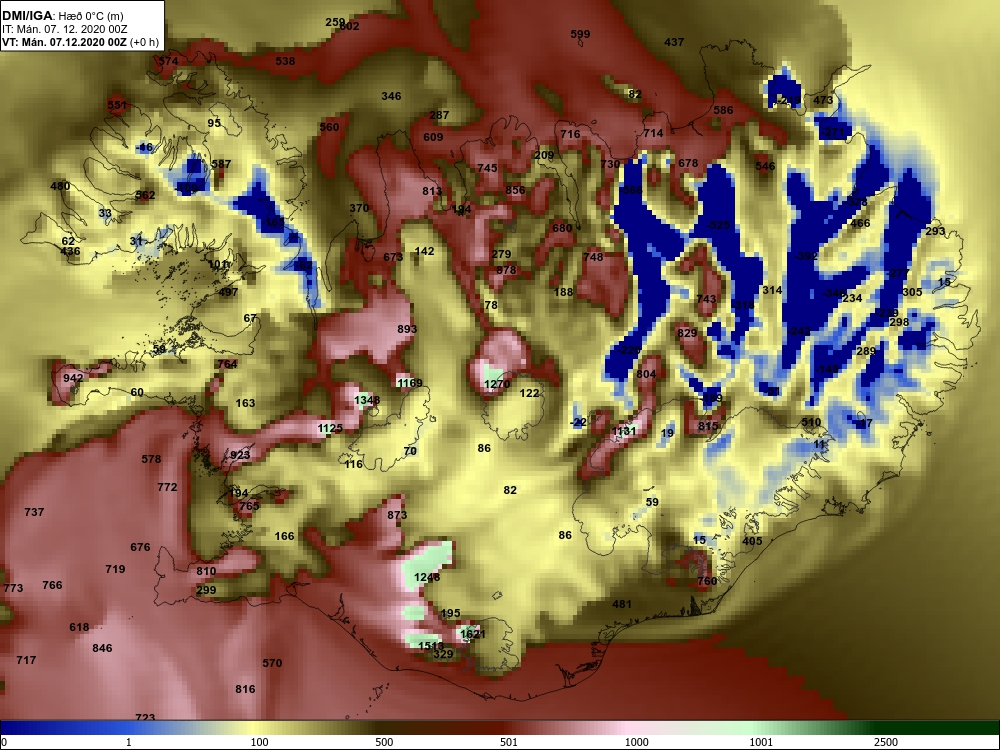Click the map value '813'
Image resolution: width=1000 pixels, height=750 pixels.
(432, 191)
